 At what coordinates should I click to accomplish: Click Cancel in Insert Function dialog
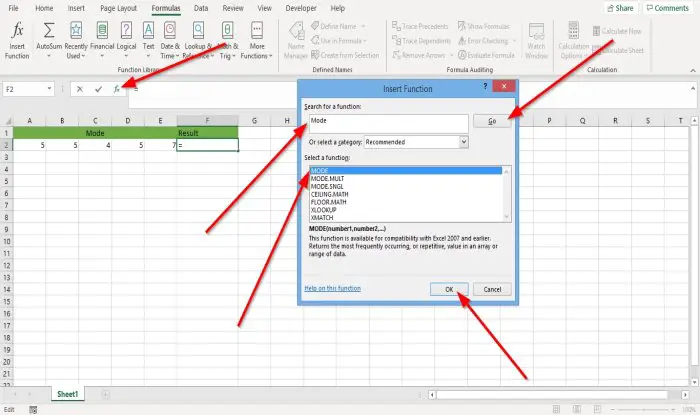pyautogui.click(x=492, y=289)
